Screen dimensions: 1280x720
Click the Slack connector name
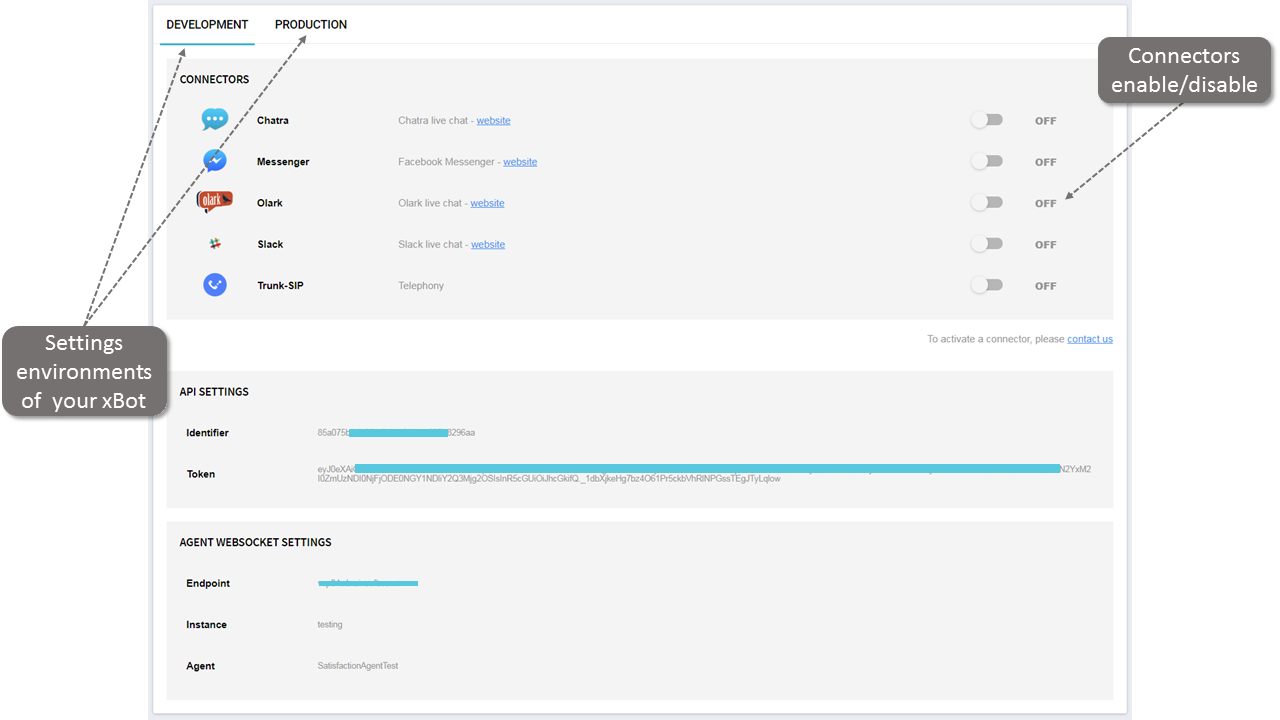click(270, 244)
